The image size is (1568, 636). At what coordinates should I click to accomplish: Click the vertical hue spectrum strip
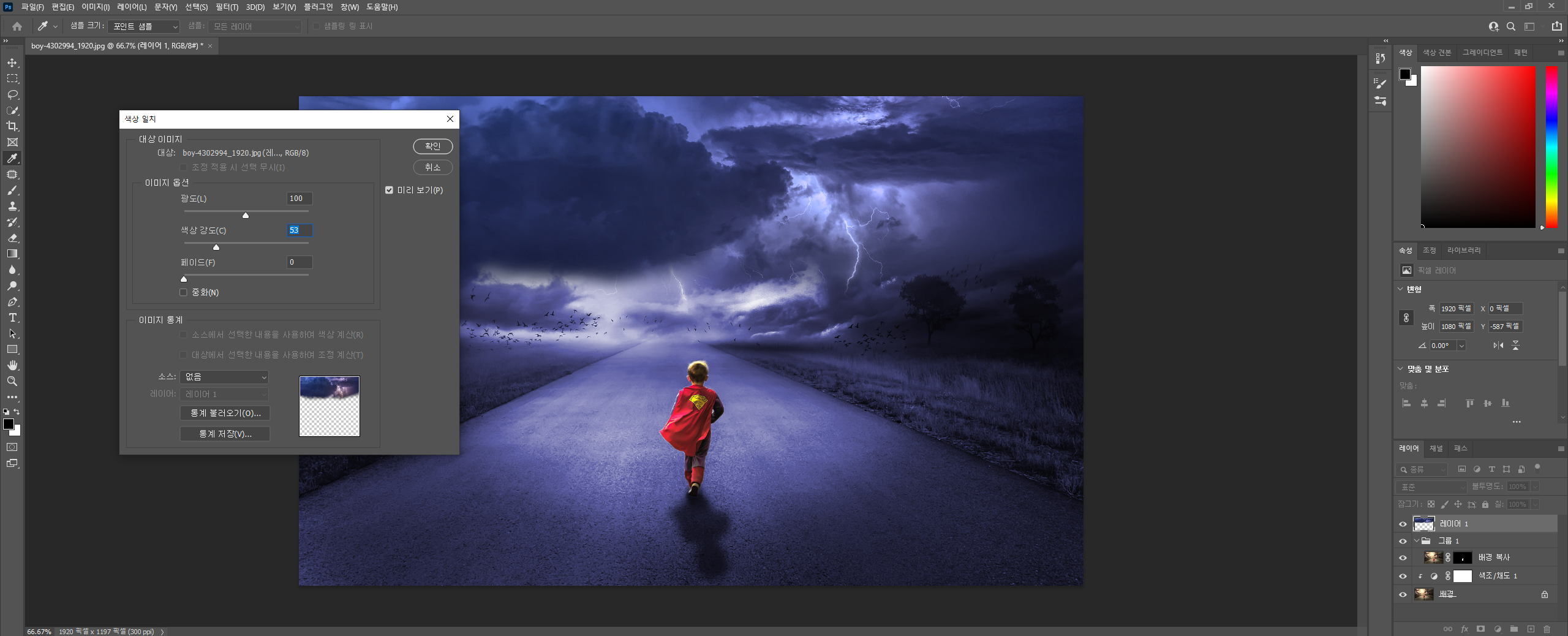pos(1551,147)
